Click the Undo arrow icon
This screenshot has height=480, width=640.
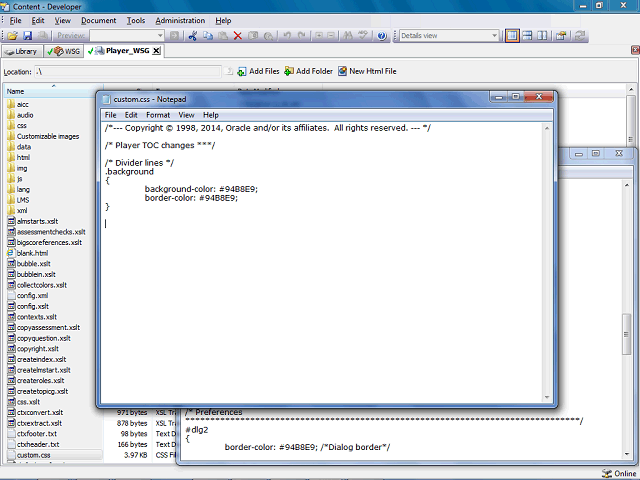click(x=287, y=36)
